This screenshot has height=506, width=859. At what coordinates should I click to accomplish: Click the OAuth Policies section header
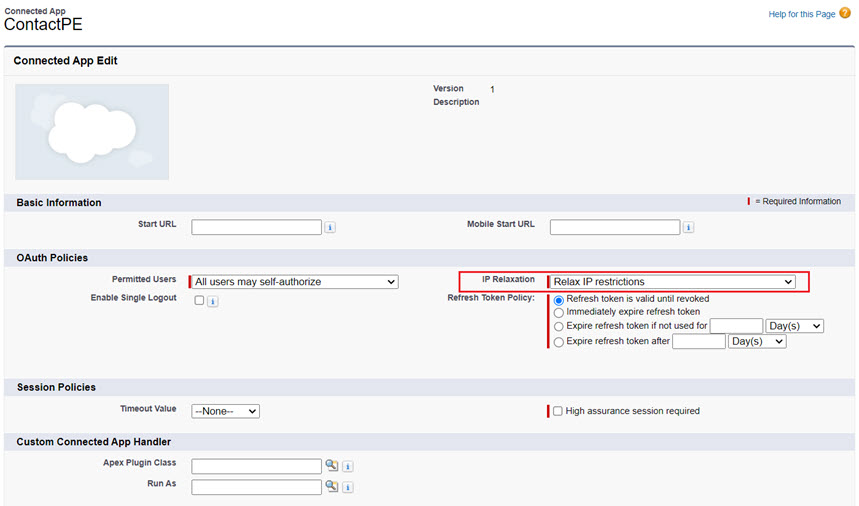(52, 258)
